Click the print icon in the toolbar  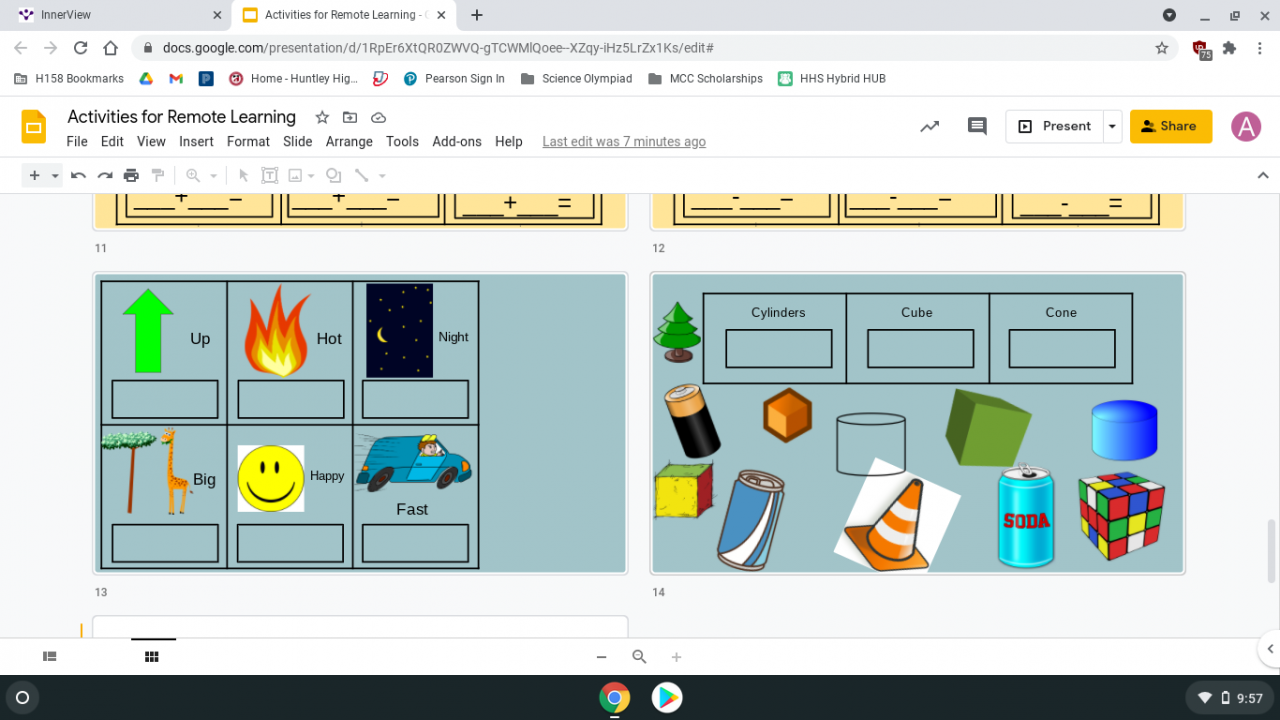click(131, 176)
